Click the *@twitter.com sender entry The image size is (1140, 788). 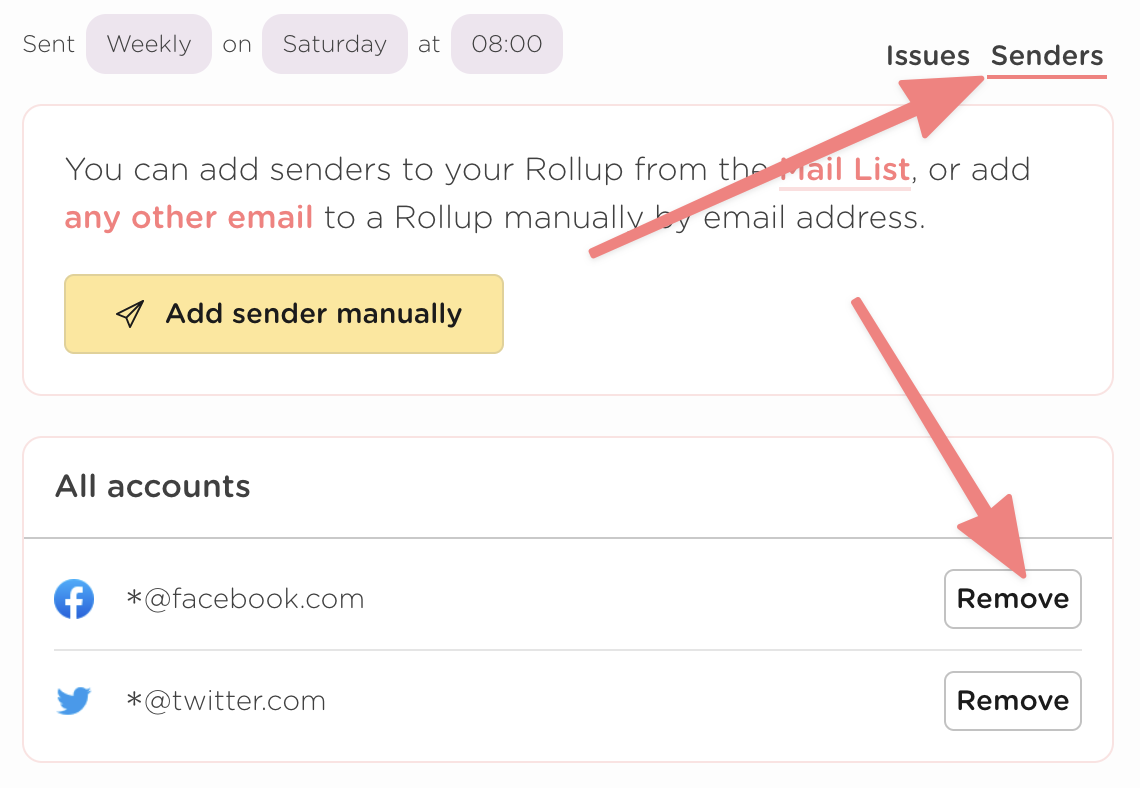click(226, 701)
